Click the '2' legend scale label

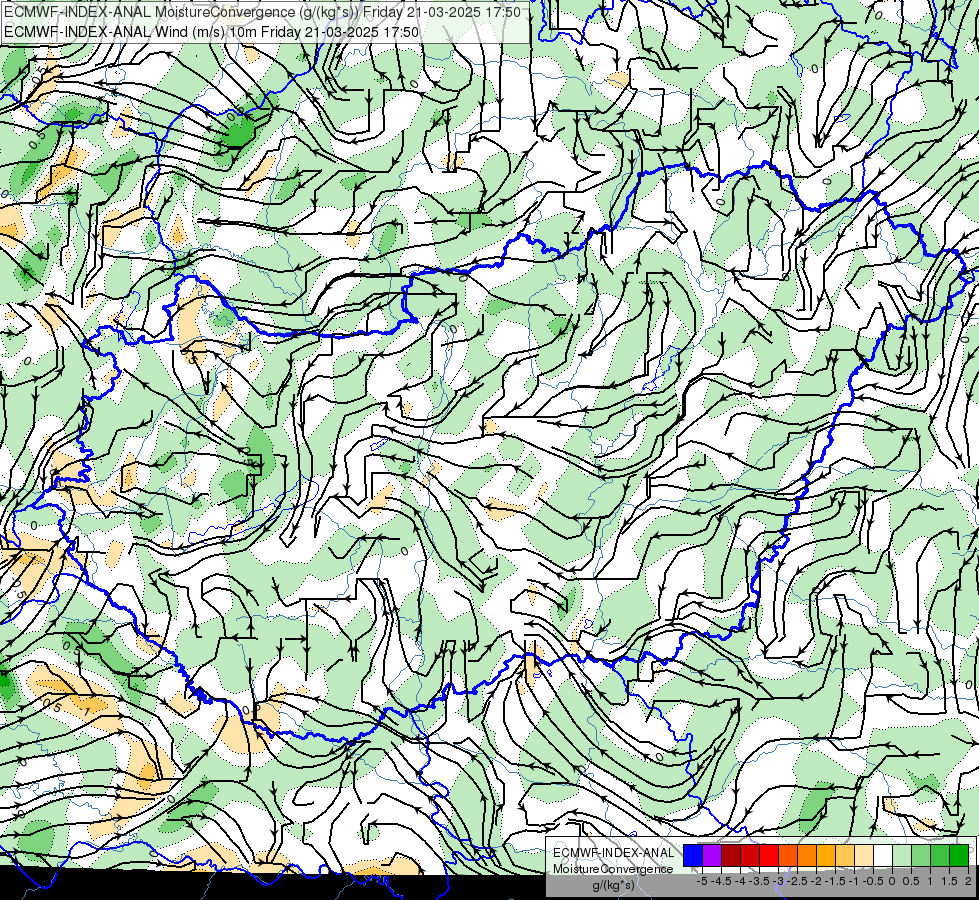[x=968, y=881]
